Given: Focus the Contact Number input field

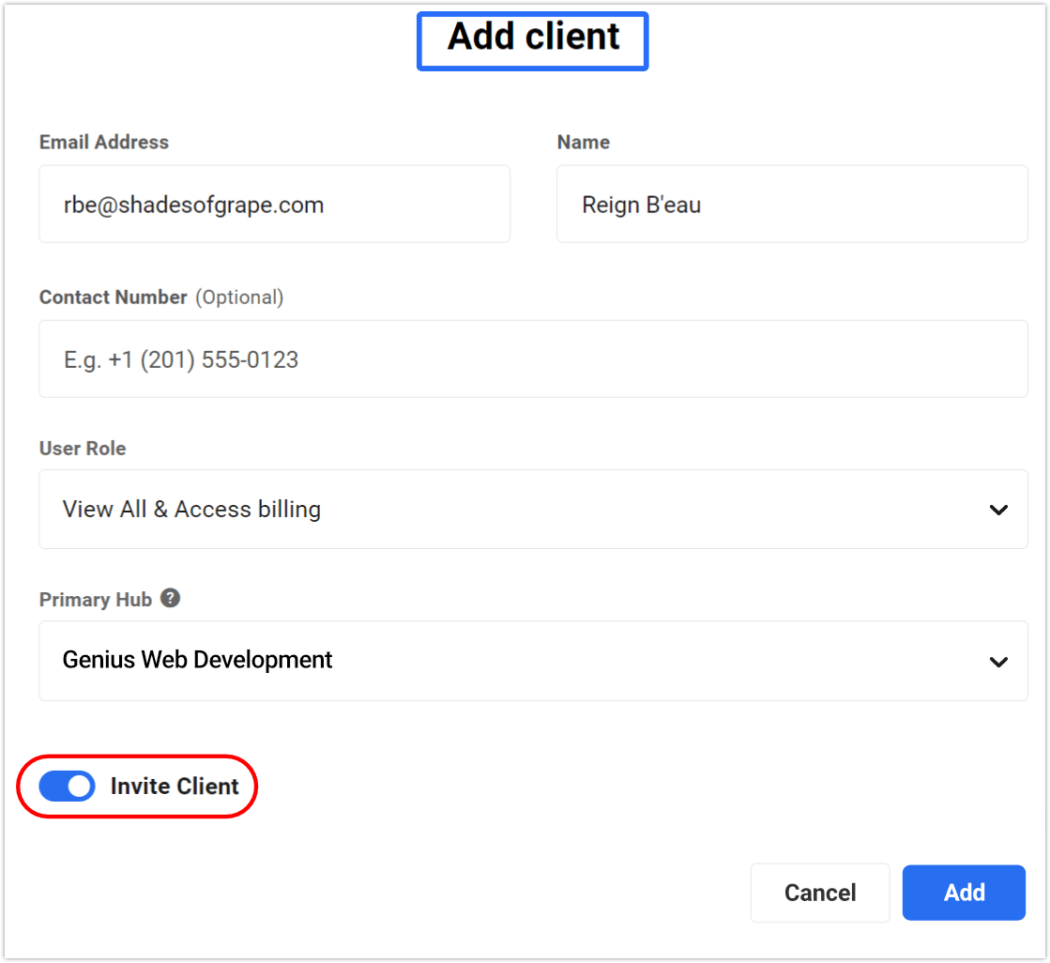Looking at the screenshot, I should (x=533, y=359).
